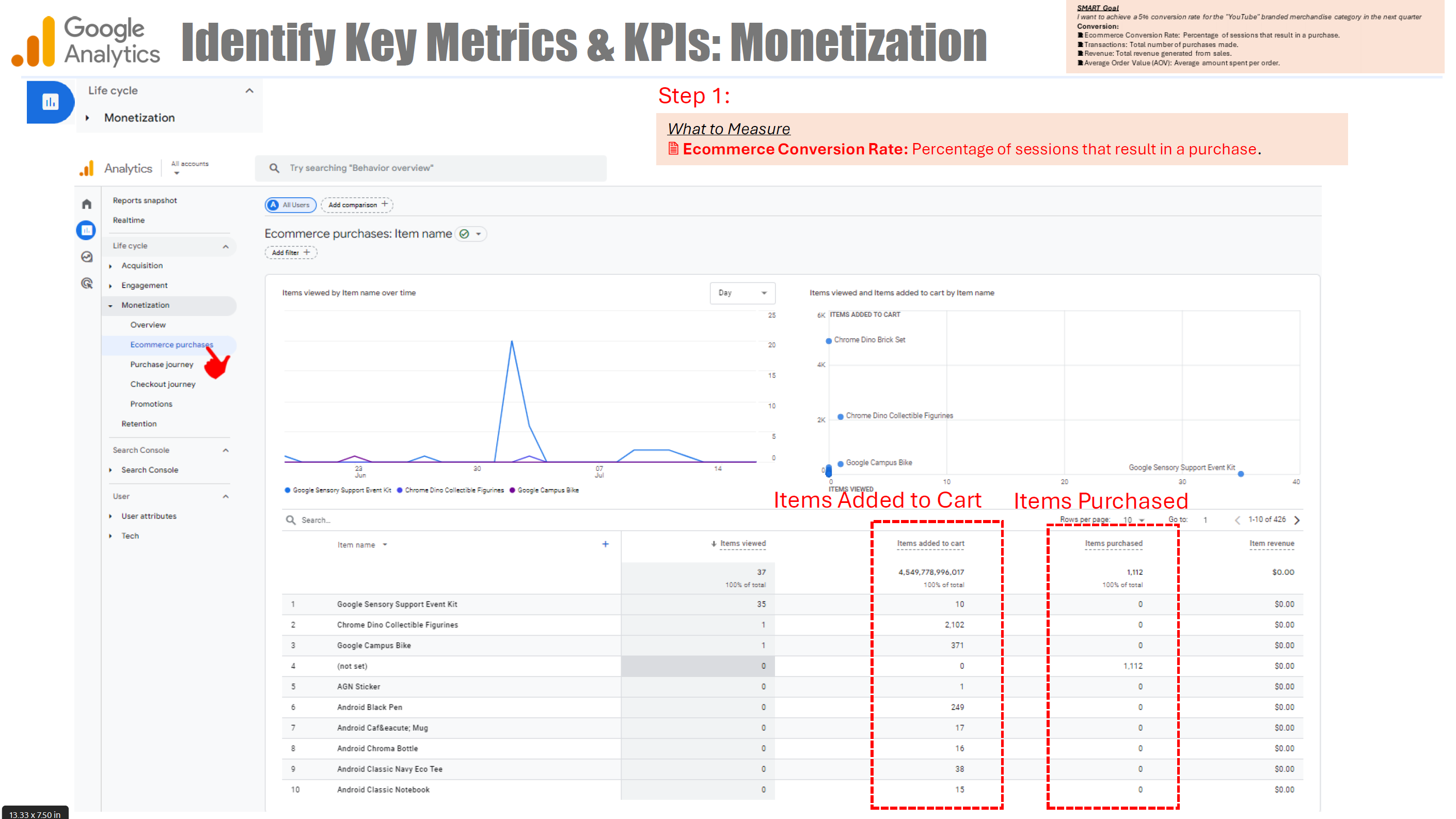Toggle the All Users comparison chip

point(291,204)
